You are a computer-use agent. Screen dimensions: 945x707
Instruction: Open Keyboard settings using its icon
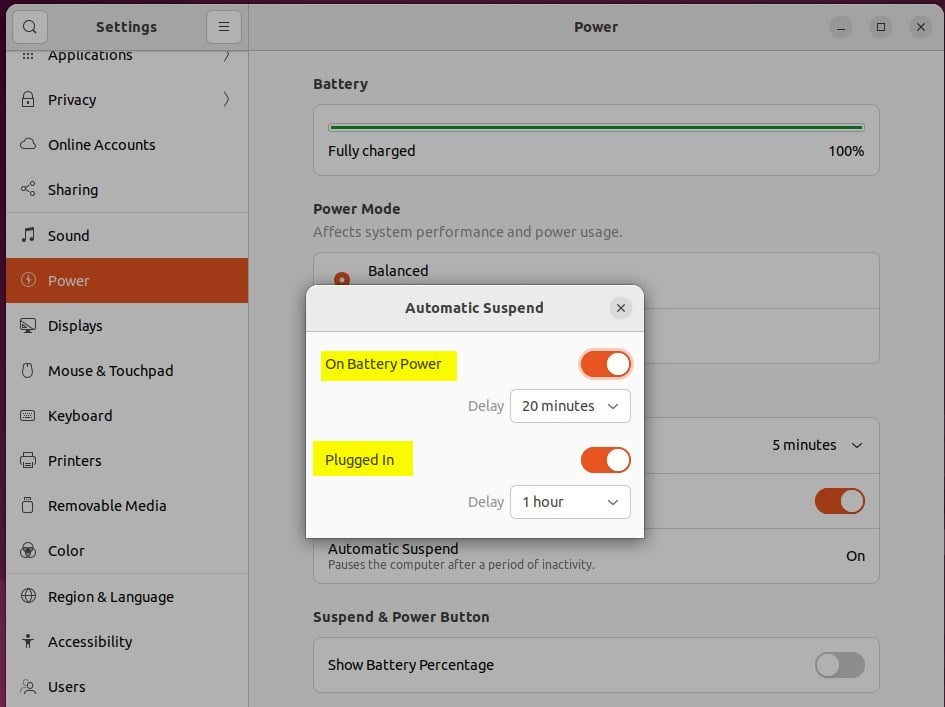pos(29,415)
